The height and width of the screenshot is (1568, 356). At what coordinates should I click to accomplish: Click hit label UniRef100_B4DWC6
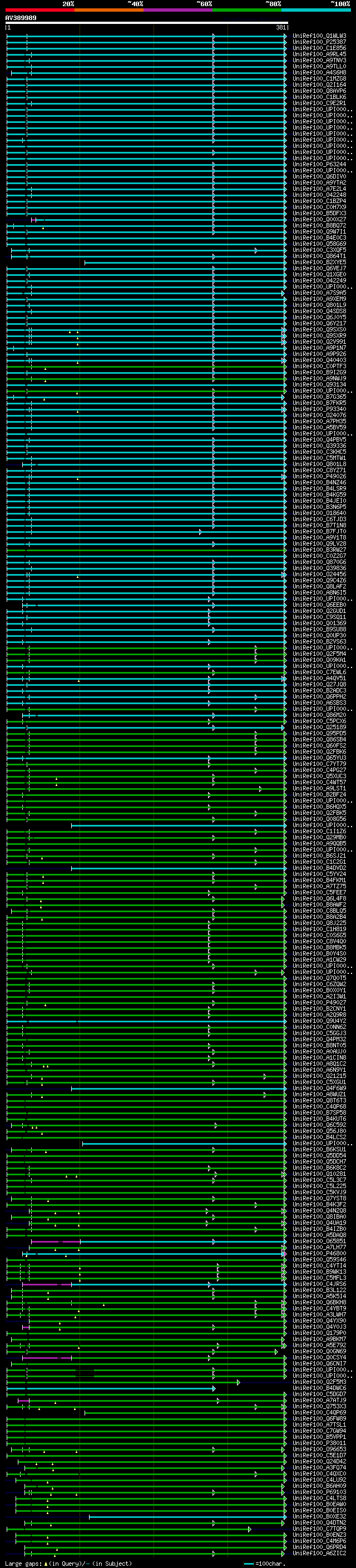coord(319,1388)
